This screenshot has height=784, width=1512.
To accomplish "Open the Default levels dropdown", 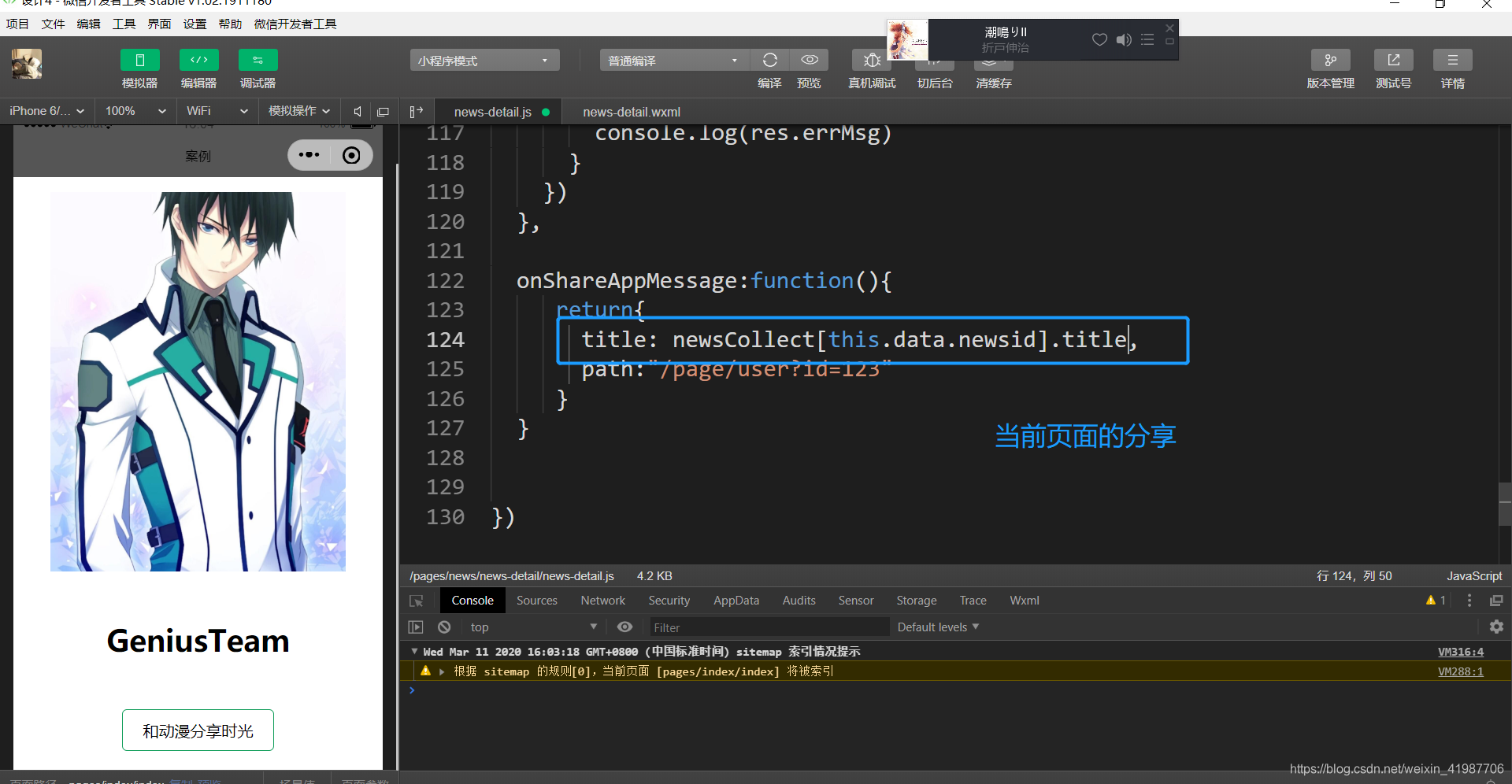I will (938, 627).
